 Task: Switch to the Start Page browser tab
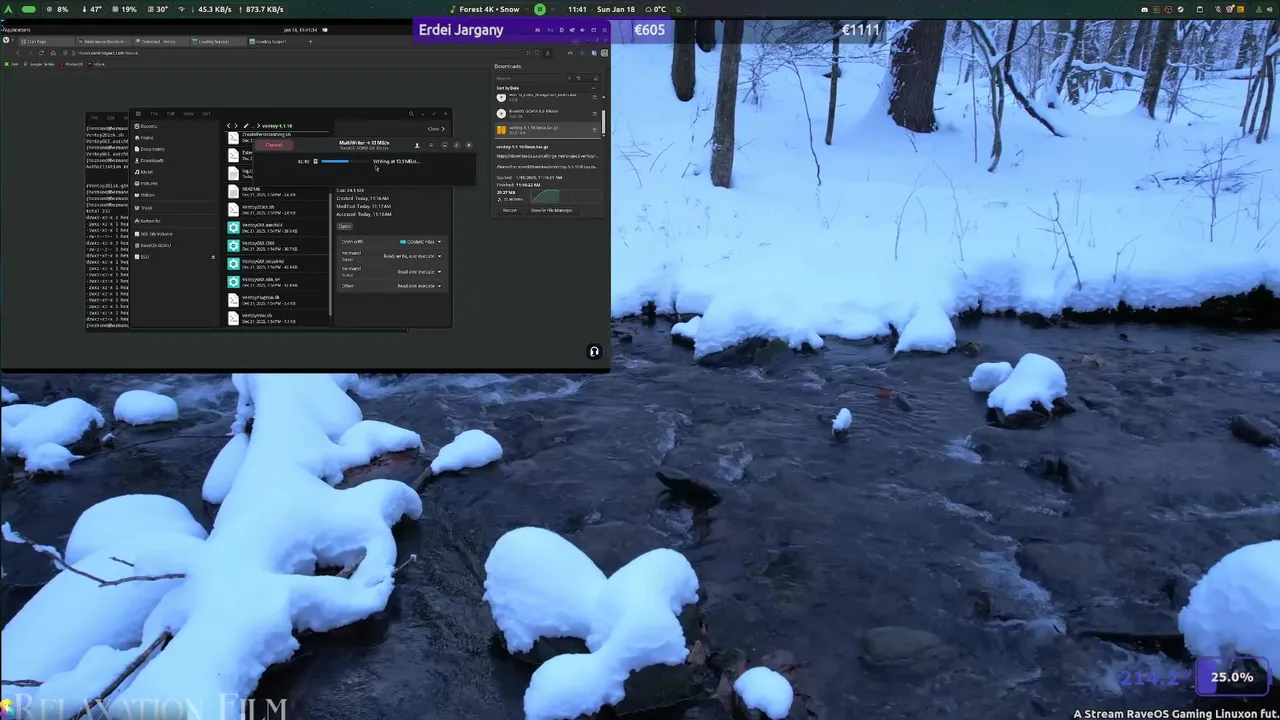point(47,42)
